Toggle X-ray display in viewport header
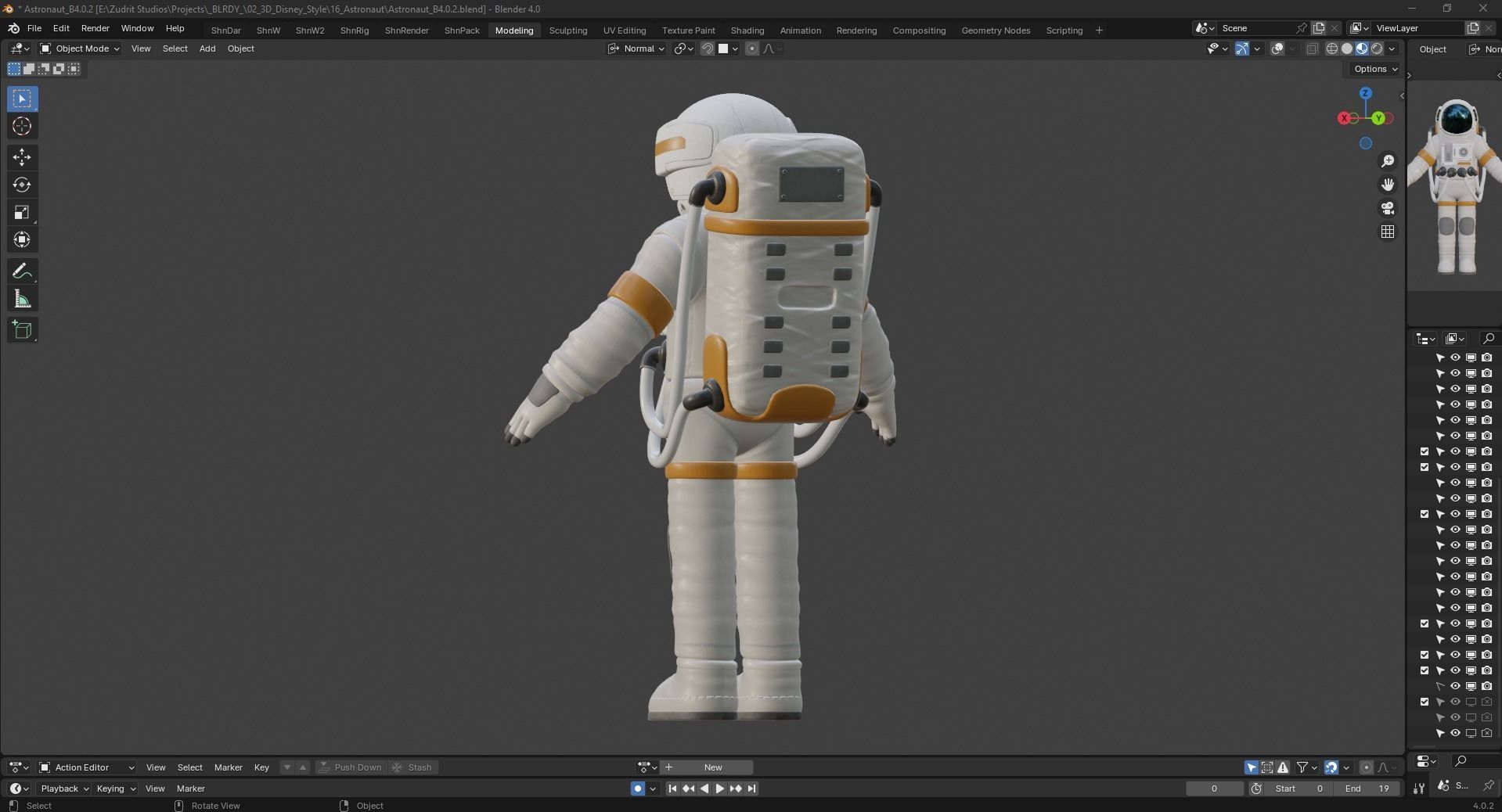 coord(1313,49)
